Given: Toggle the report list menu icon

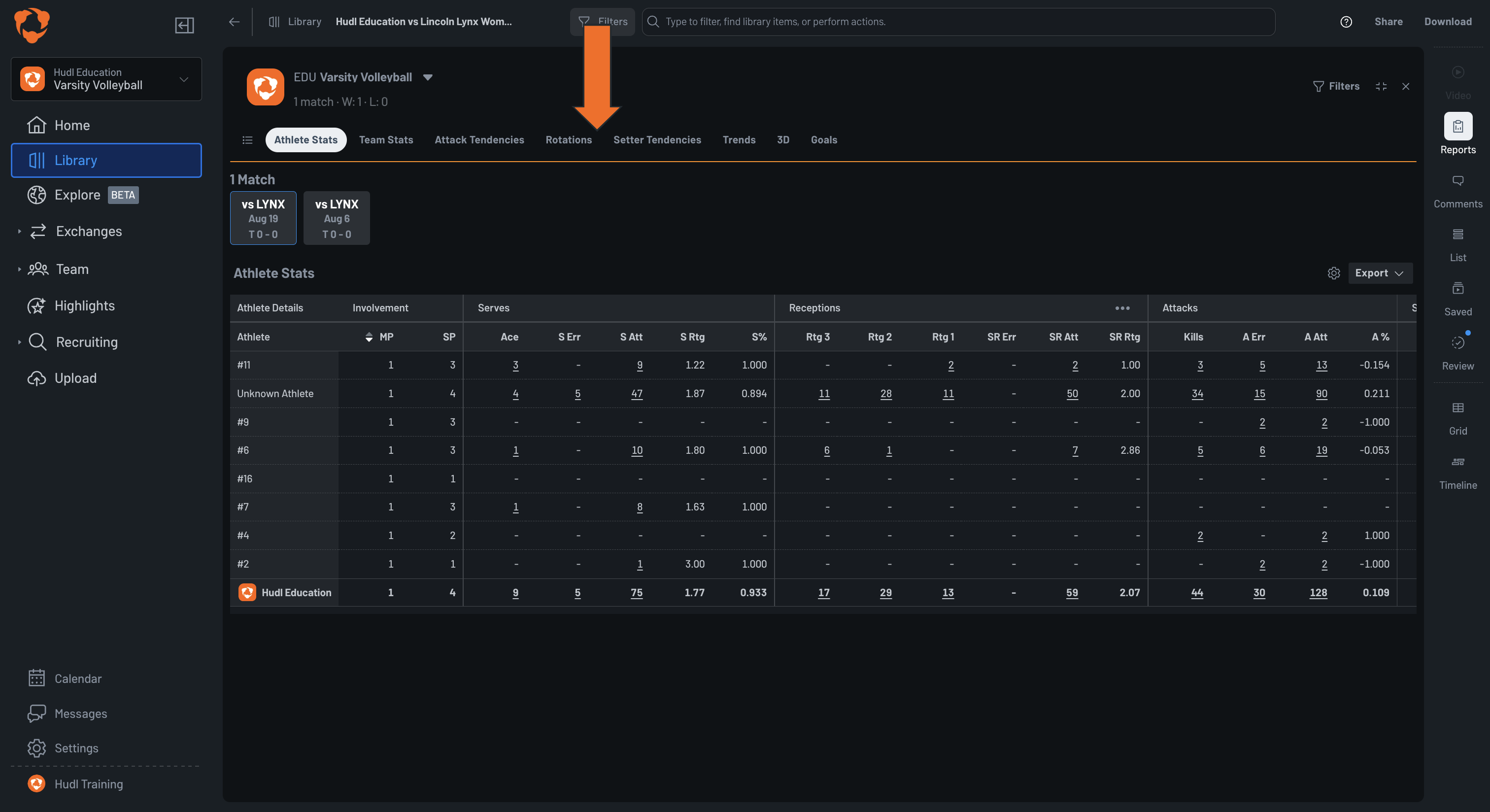Looking at the screenshot, I should point(247,140).
